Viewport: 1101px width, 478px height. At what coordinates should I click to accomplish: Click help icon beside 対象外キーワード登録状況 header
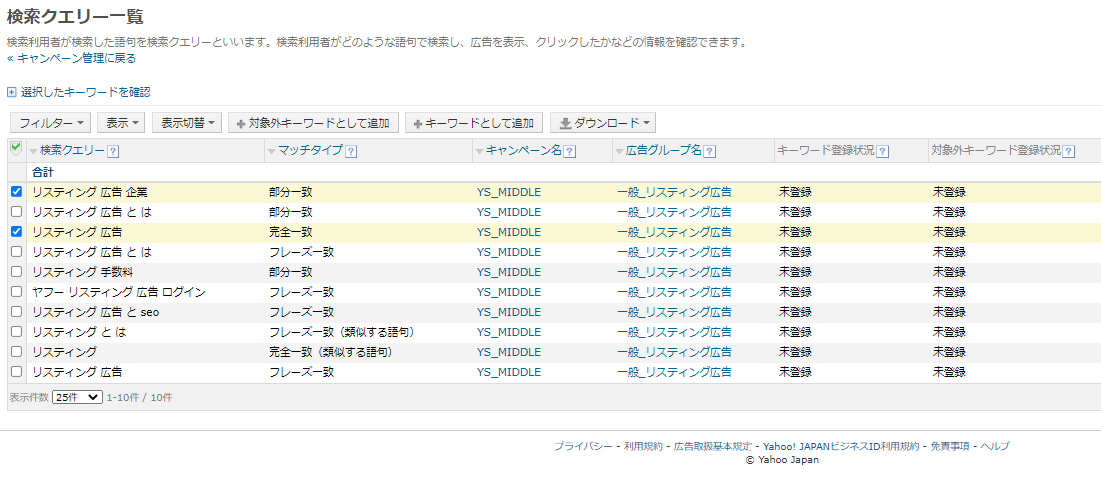(1069, 151)
